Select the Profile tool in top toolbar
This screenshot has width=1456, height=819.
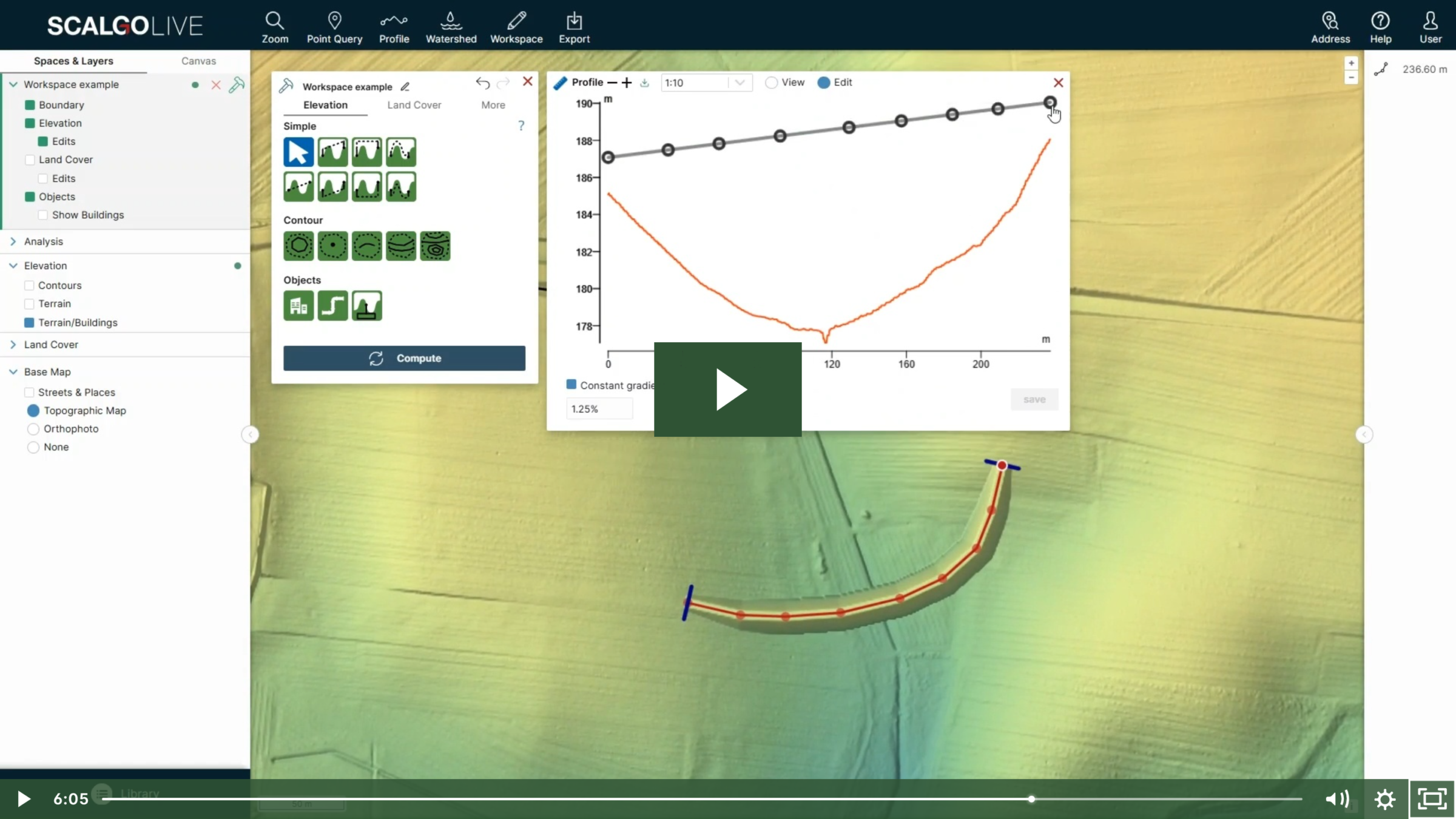[x=394, y=28]
